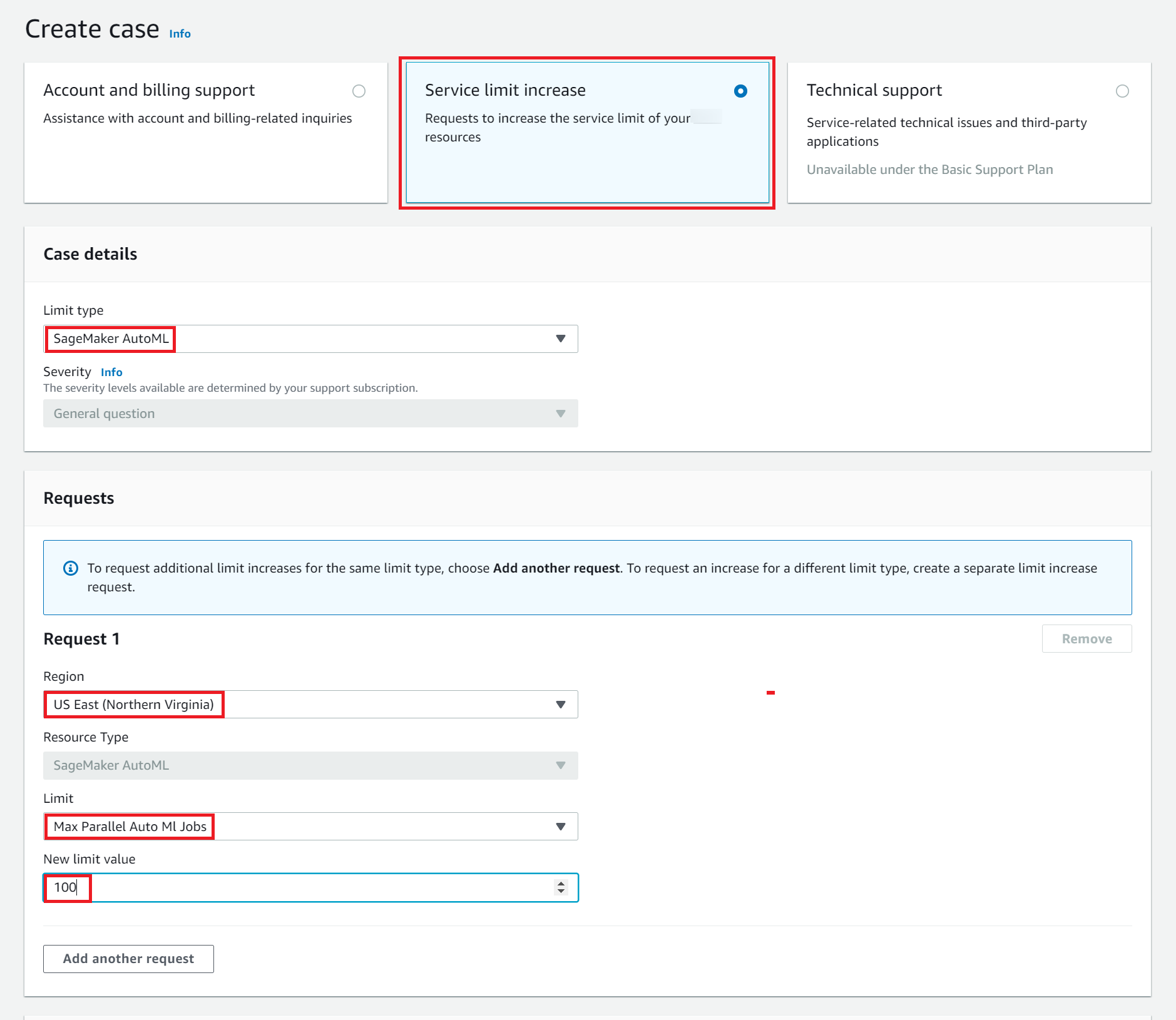Open the SageMaker AutoML limit type dropdown
The height and width of the screenshot is (1020, 1176).
tap(310, 339)
